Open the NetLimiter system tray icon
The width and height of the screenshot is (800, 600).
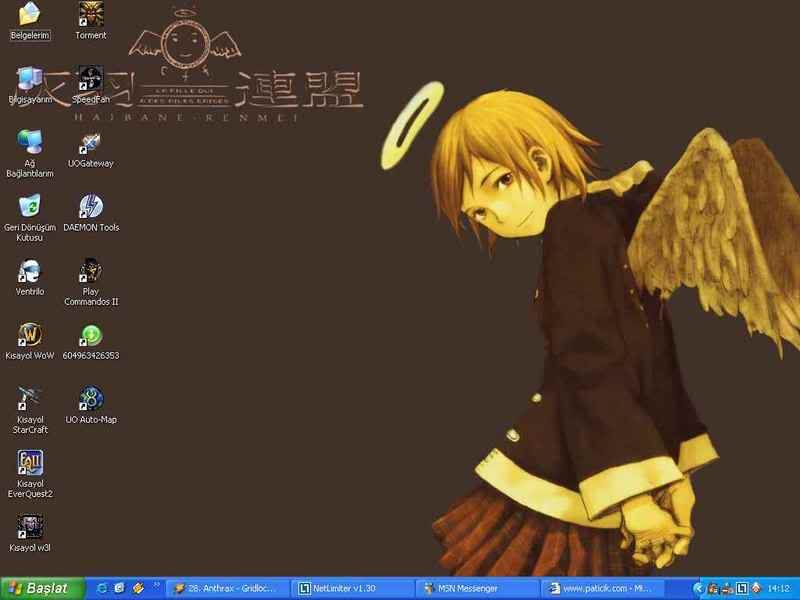742,589
